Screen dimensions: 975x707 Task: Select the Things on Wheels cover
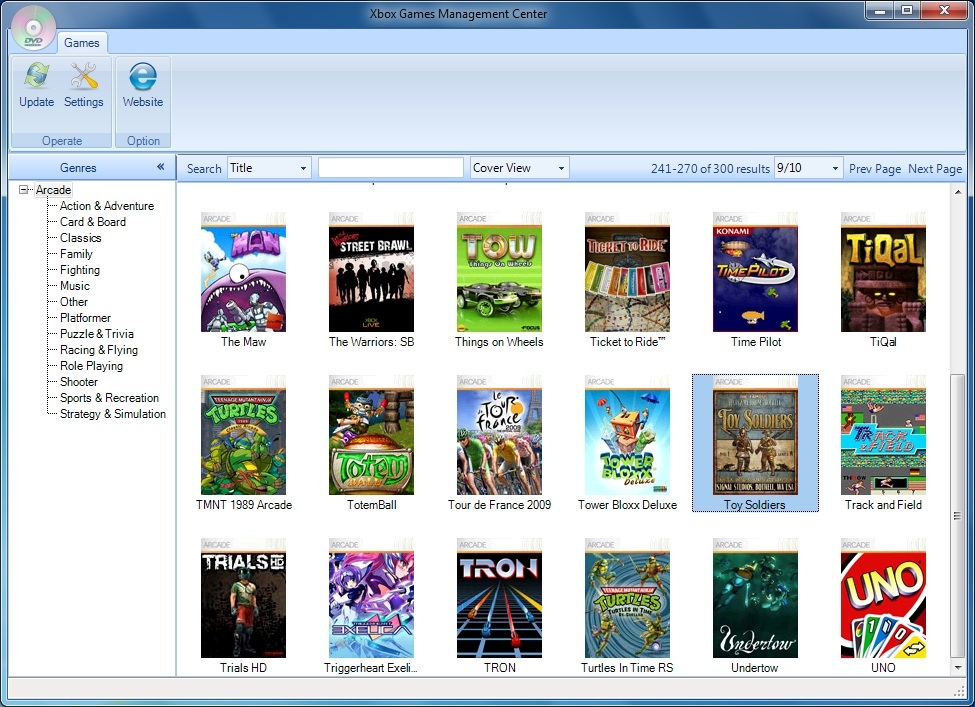pyautogui.click(x=499, y=272)
